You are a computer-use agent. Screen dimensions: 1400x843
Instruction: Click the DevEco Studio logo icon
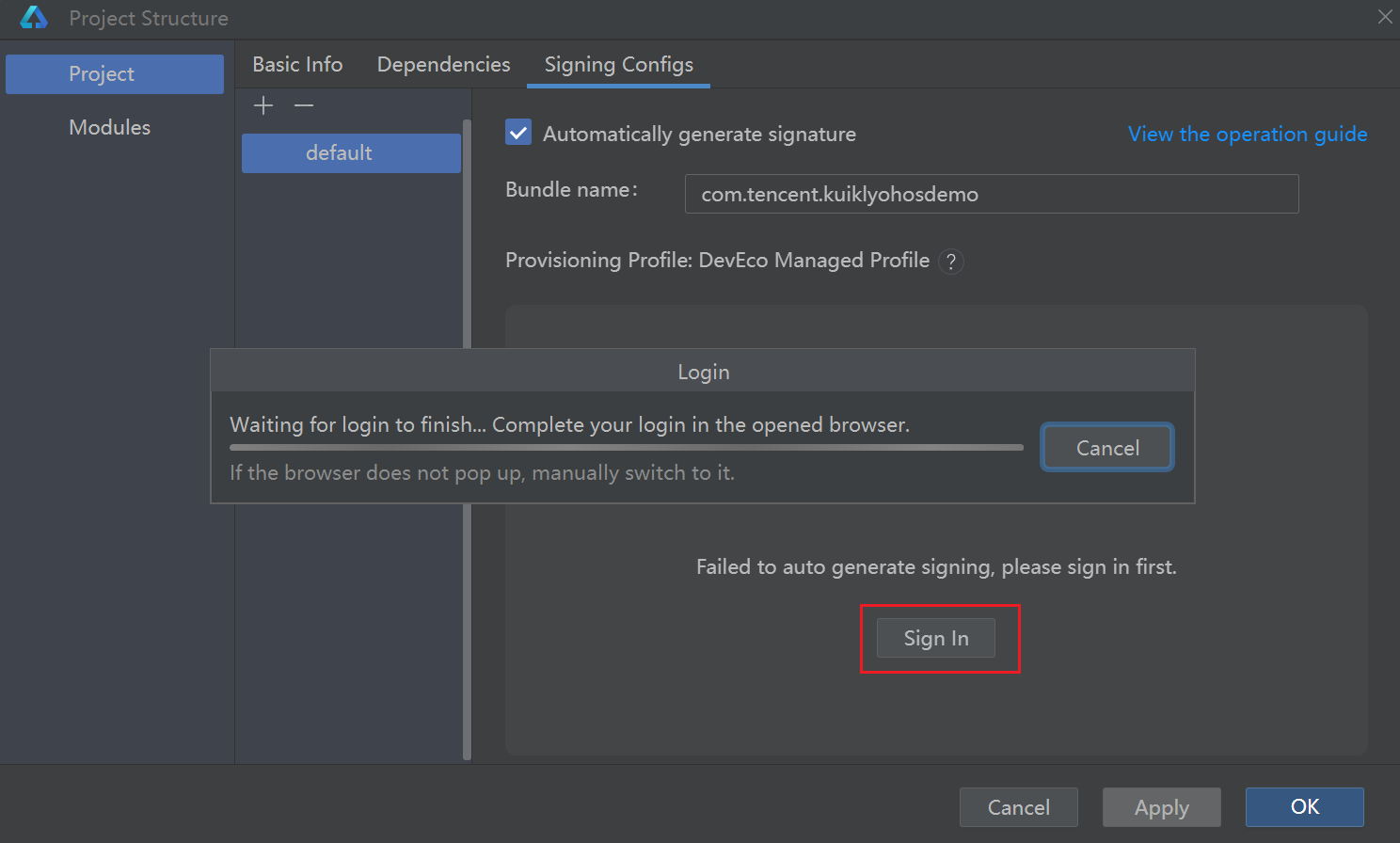click(34, 18)
